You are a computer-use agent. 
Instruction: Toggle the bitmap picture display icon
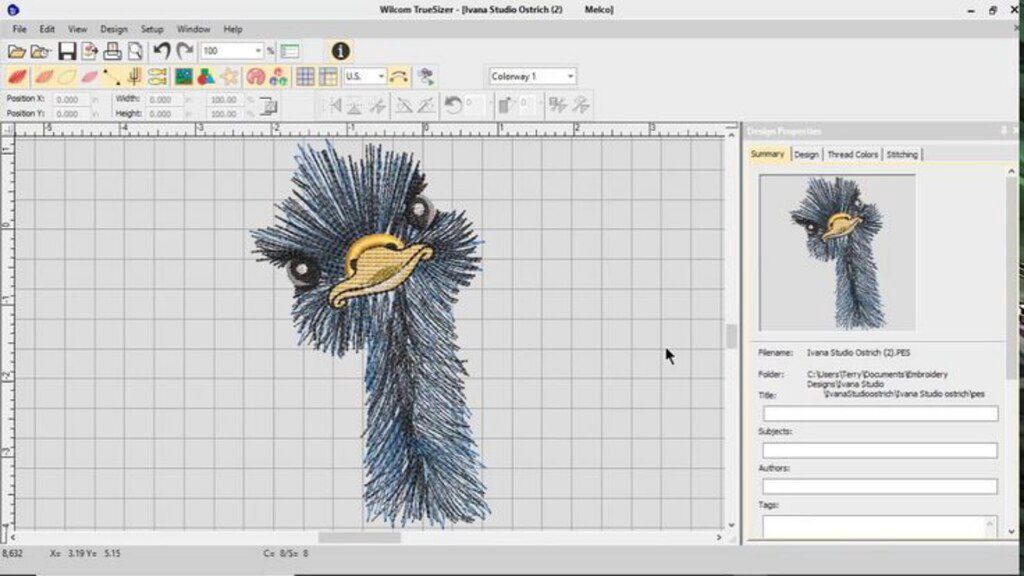[184, 76]
